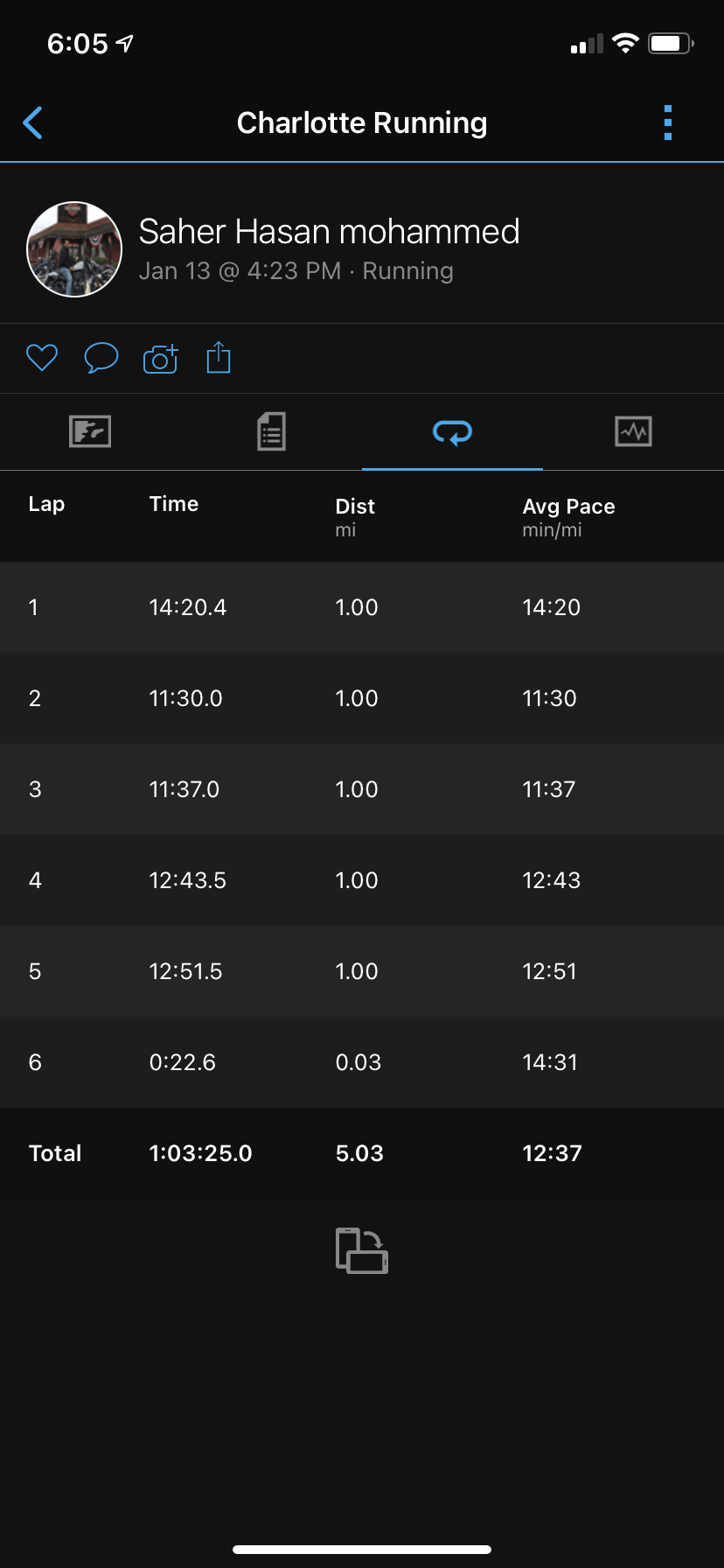Select lap 6 with distance 0.03
This screenshot has height=1568, width=724.
click(362, 1062)
